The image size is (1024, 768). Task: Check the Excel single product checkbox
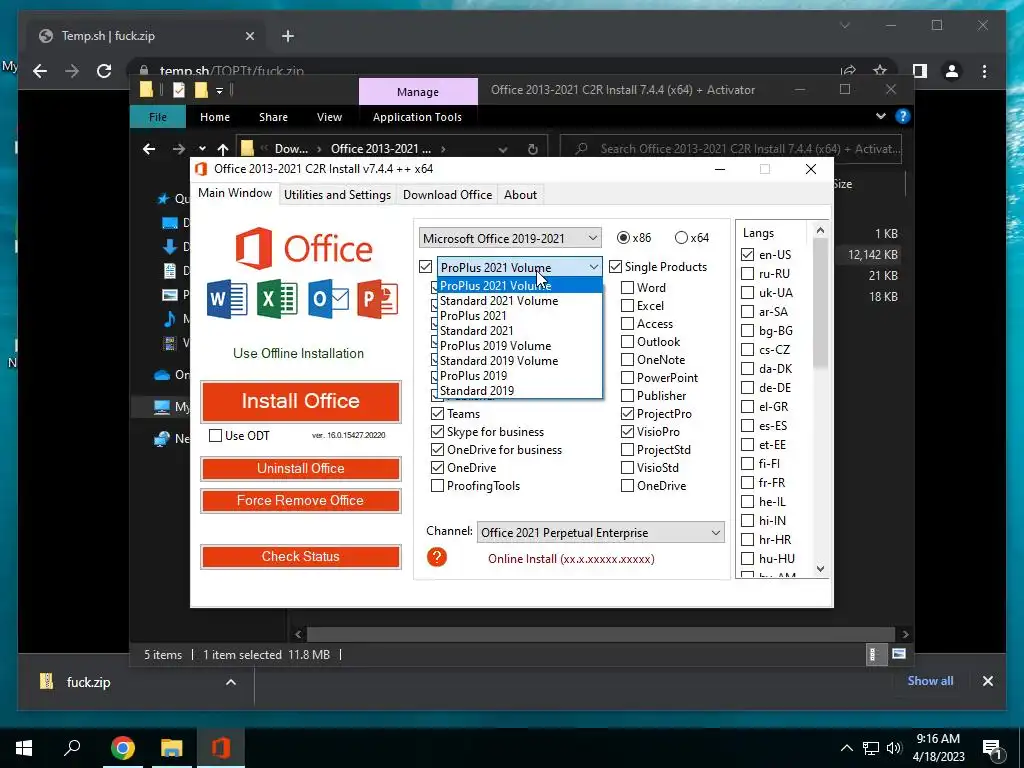point(627,306)
